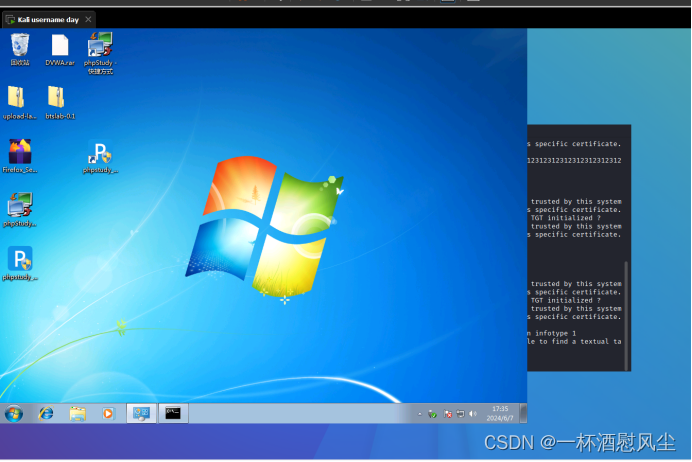Select the btslab-0.1 zipped folder
692x462 pixels.
[60, 103]
